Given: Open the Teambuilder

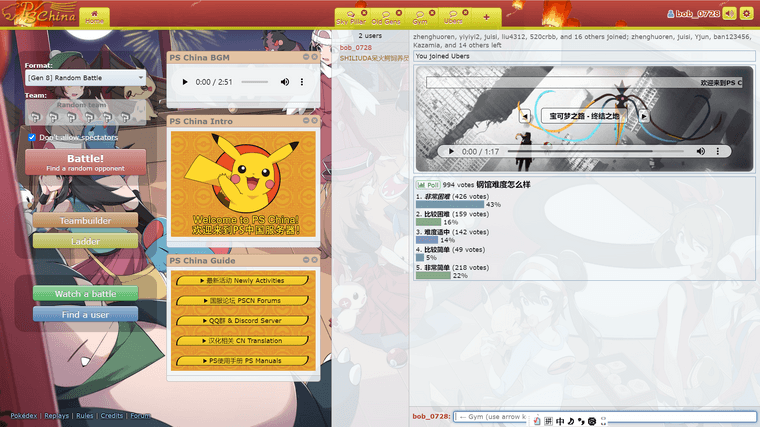Looking at the screenshot, I should [85, 220].
